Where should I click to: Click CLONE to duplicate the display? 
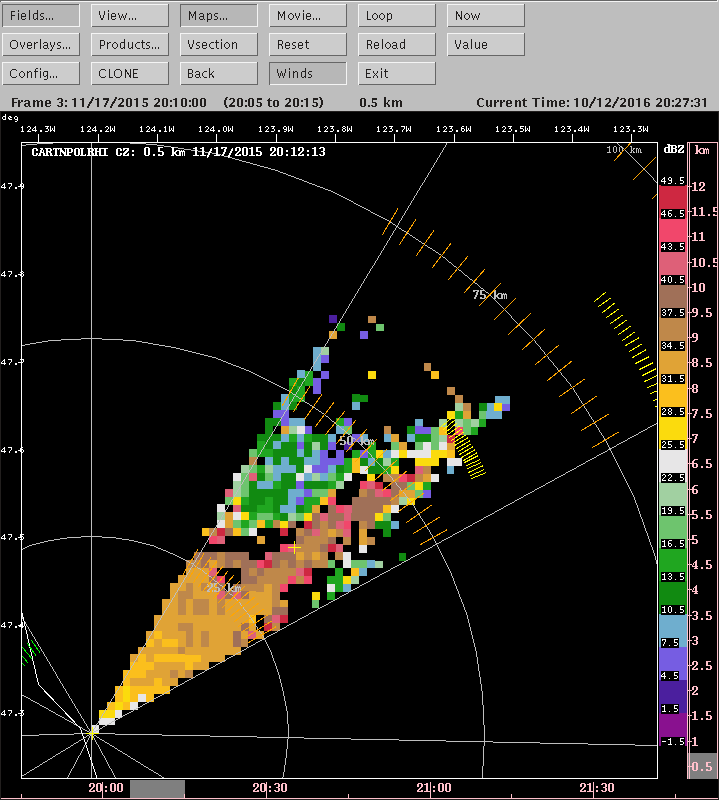tap(130, 74)
